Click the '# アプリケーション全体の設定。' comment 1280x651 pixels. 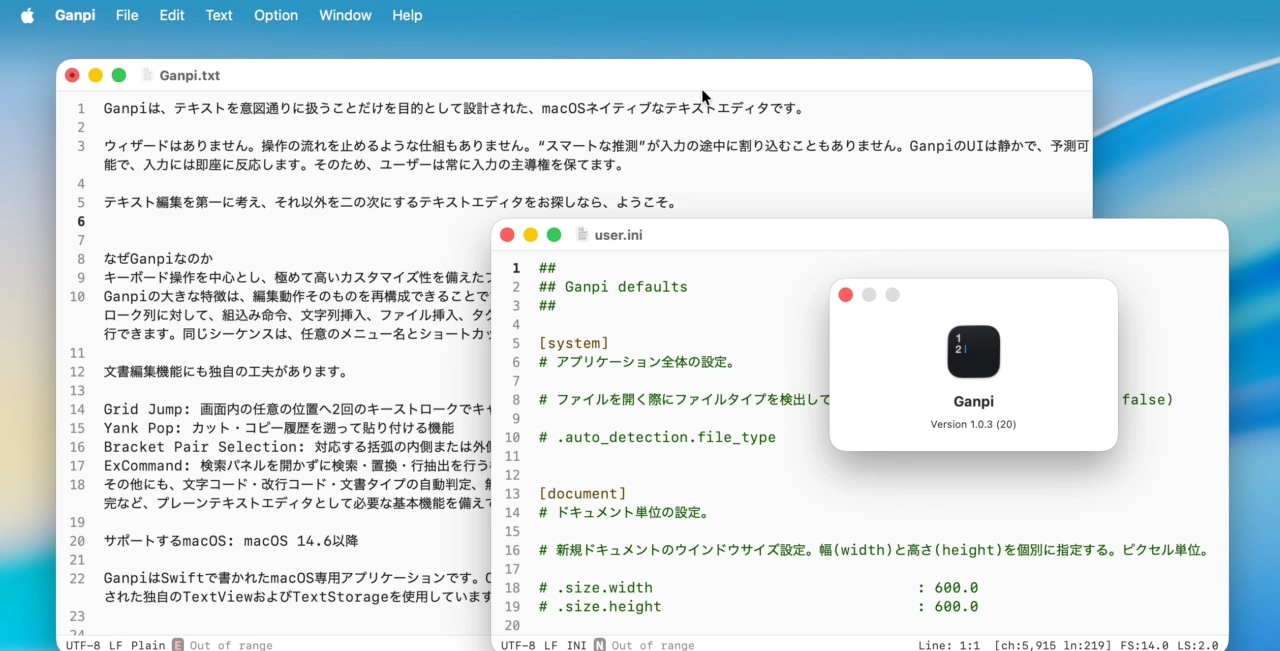(x=637, y=362)
